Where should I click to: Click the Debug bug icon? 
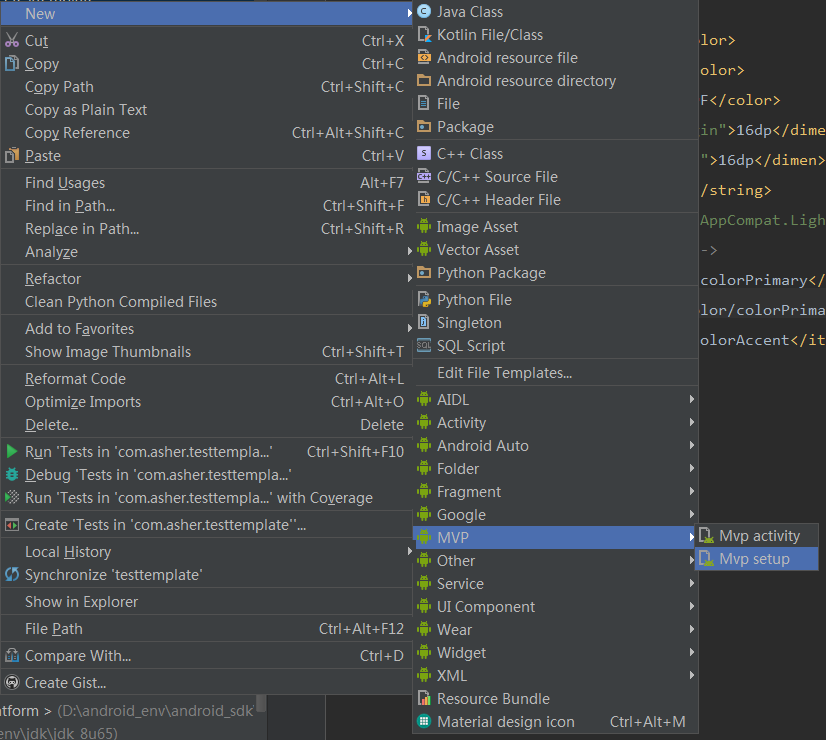point(12,475)
